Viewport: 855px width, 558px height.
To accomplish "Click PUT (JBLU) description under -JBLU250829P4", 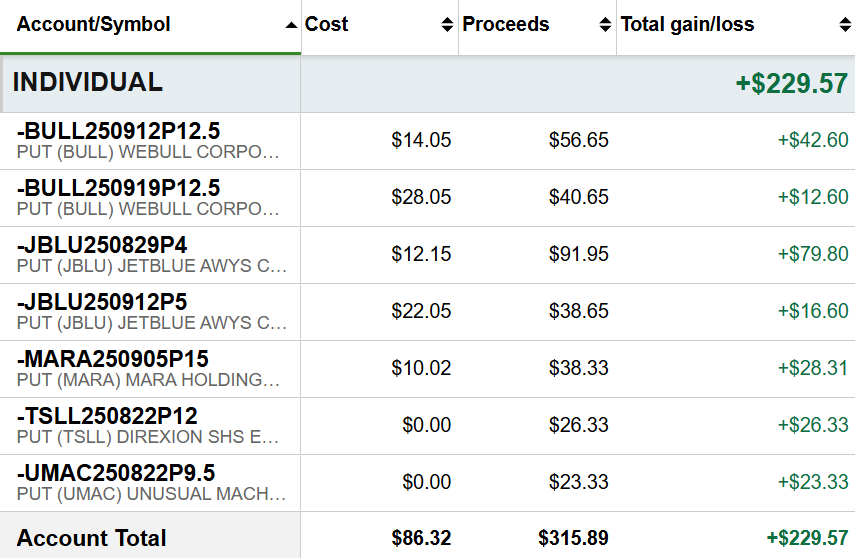I will 152,266.
